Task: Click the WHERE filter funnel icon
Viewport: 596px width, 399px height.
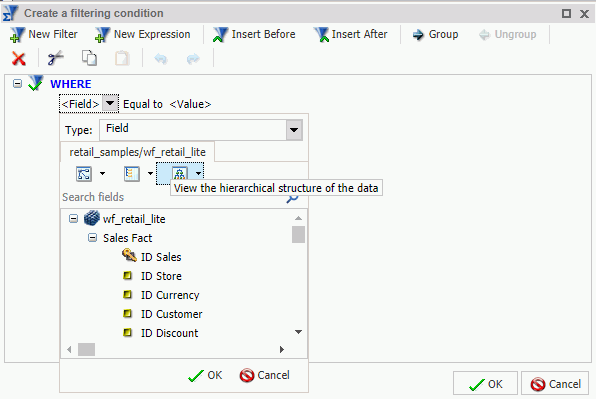Action: click(x=36, y=83)
